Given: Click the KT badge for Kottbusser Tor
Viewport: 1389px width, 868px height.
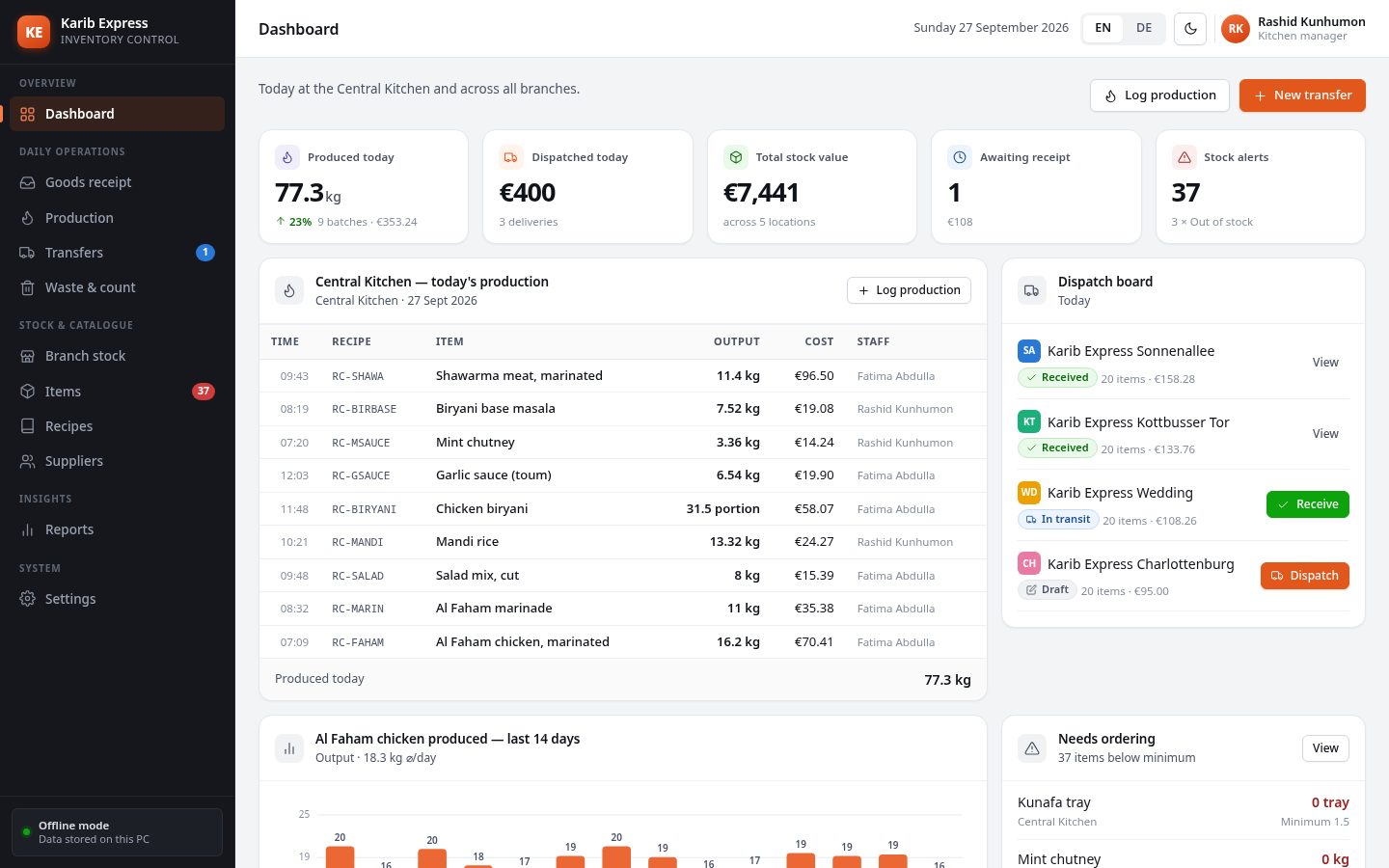Looking at the screenshot, I should [x=1029, y=421].
